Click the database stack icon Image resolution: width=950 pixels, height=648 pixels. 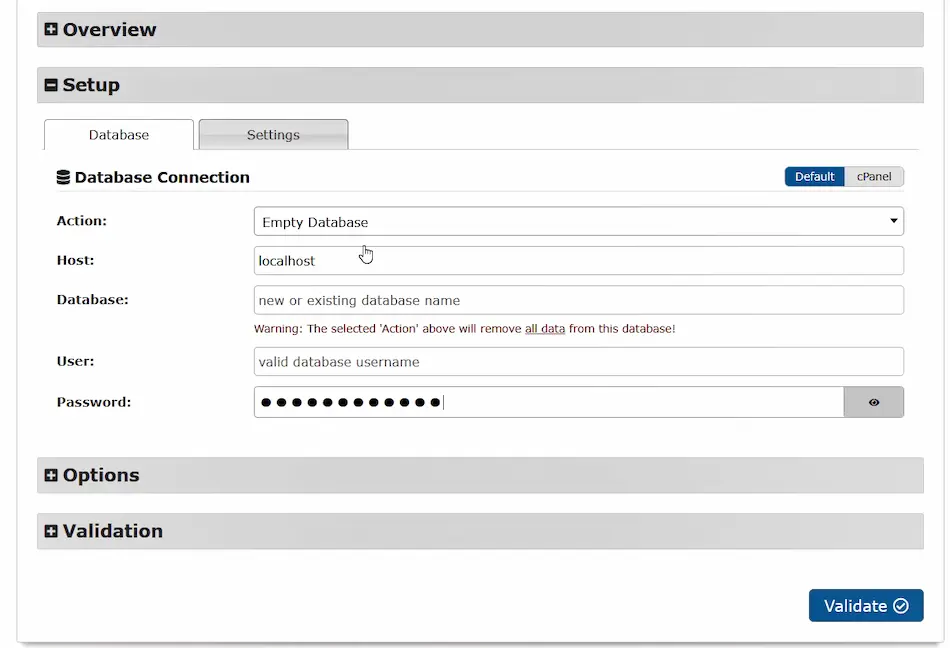[x=63, y=178]
